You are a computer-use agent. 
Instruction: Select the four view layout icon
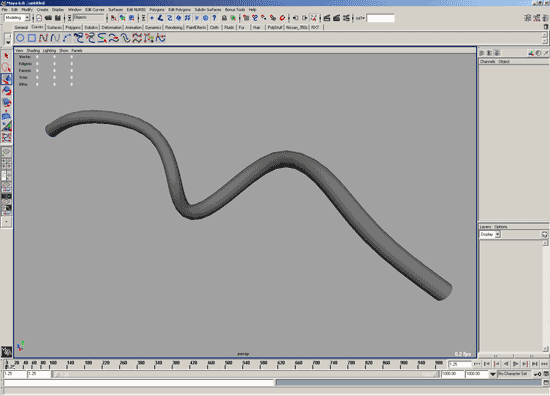(x=6, y=163)
